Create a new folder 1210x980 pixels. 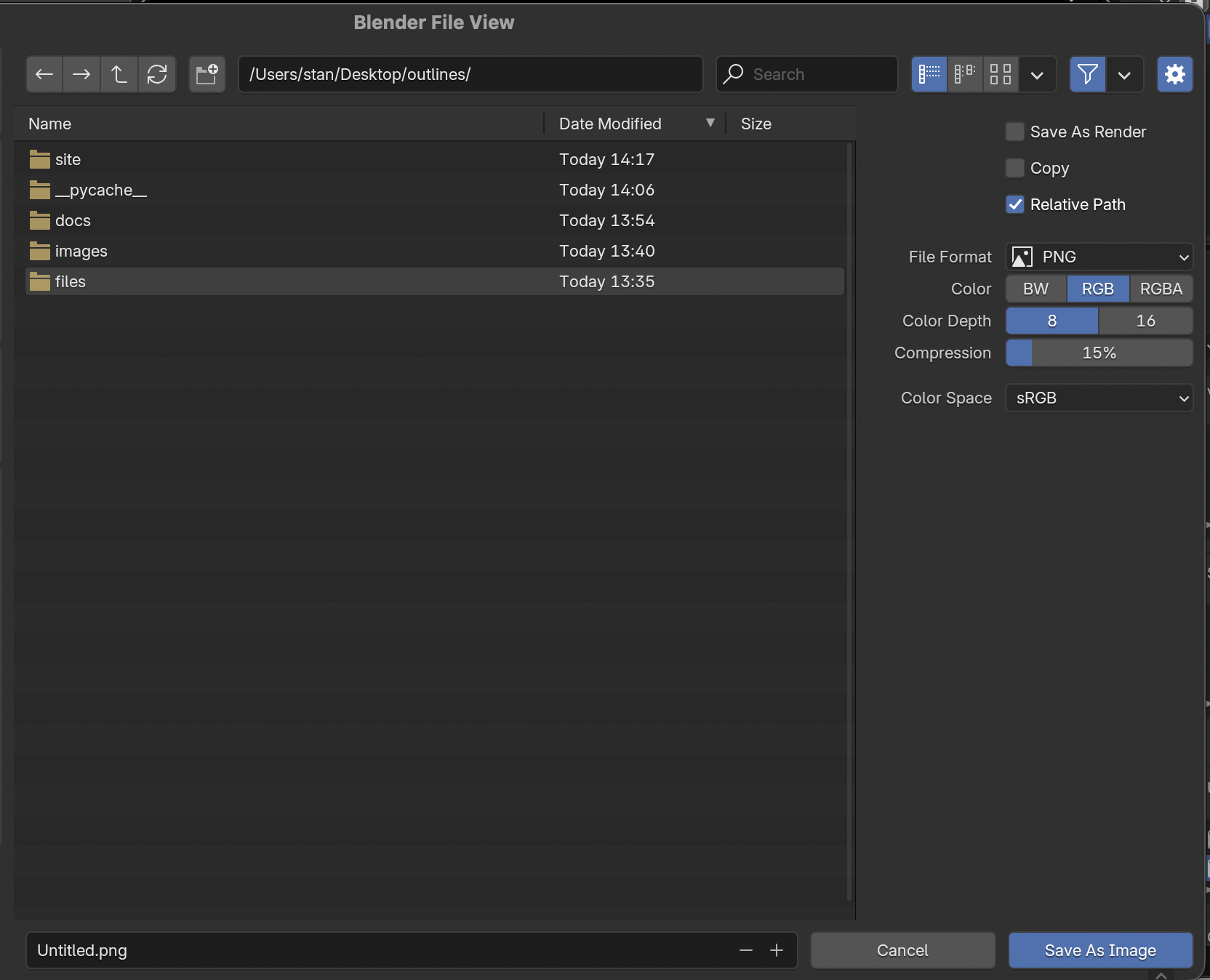[x=207, y=74]
